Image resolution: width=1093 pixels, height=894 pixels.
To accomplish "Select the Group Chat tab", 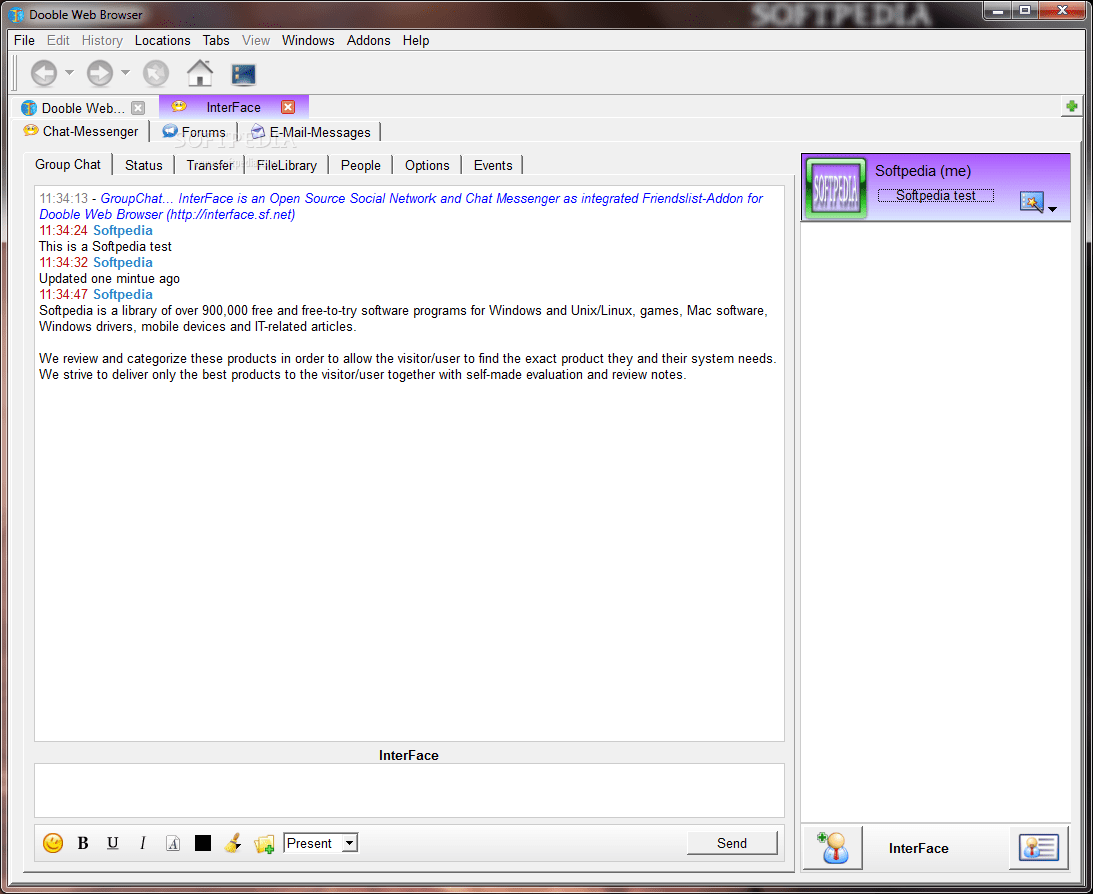I will click(x=68, y=164).
